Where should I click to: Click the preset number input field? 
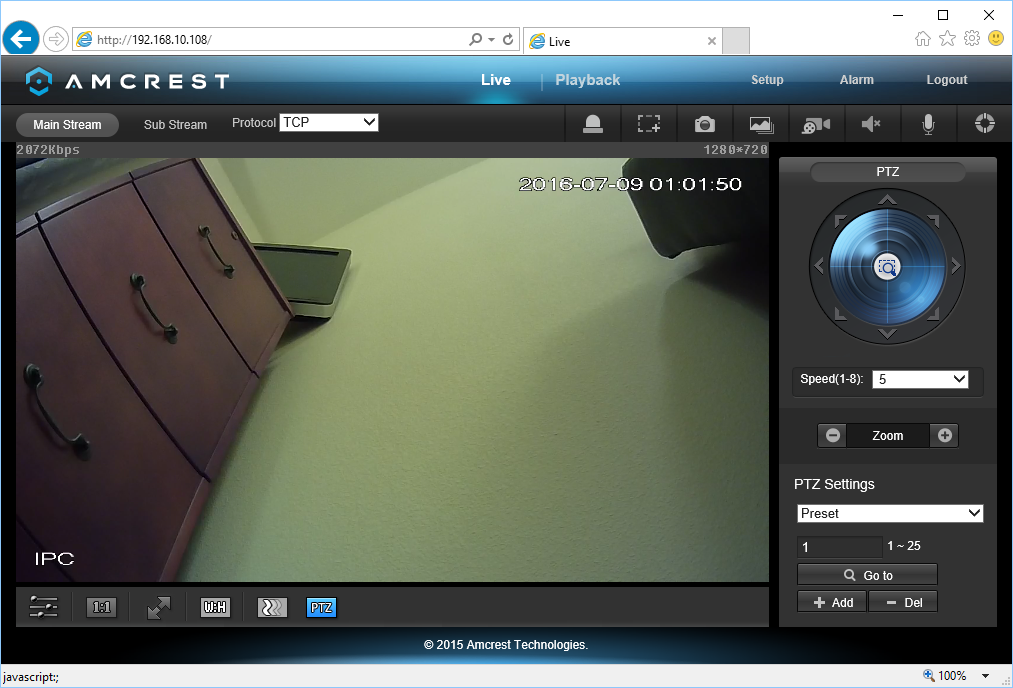coord(839,547)
